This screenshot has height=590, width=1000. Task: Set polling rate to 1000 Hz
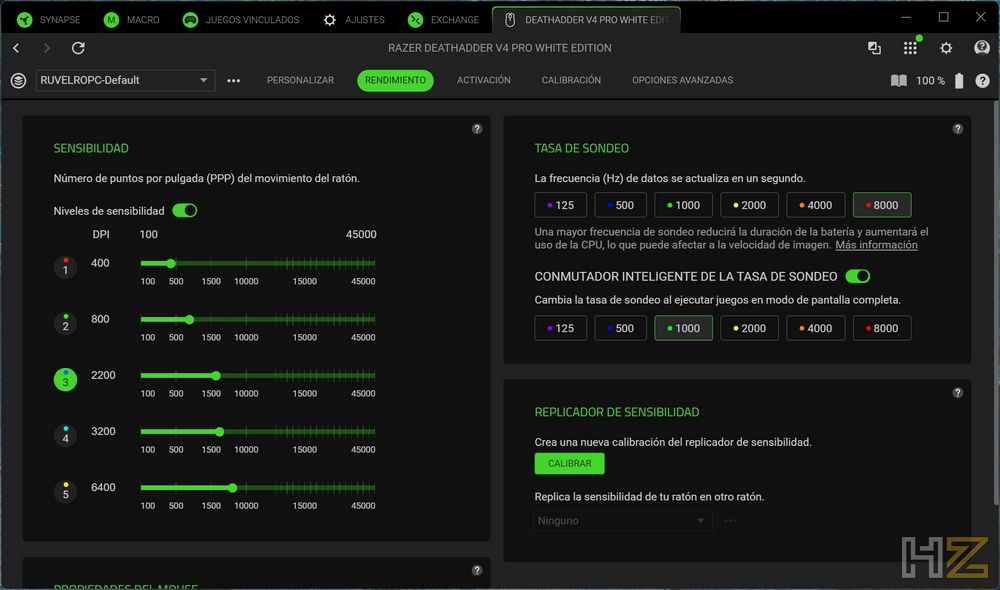coord(684,205)
